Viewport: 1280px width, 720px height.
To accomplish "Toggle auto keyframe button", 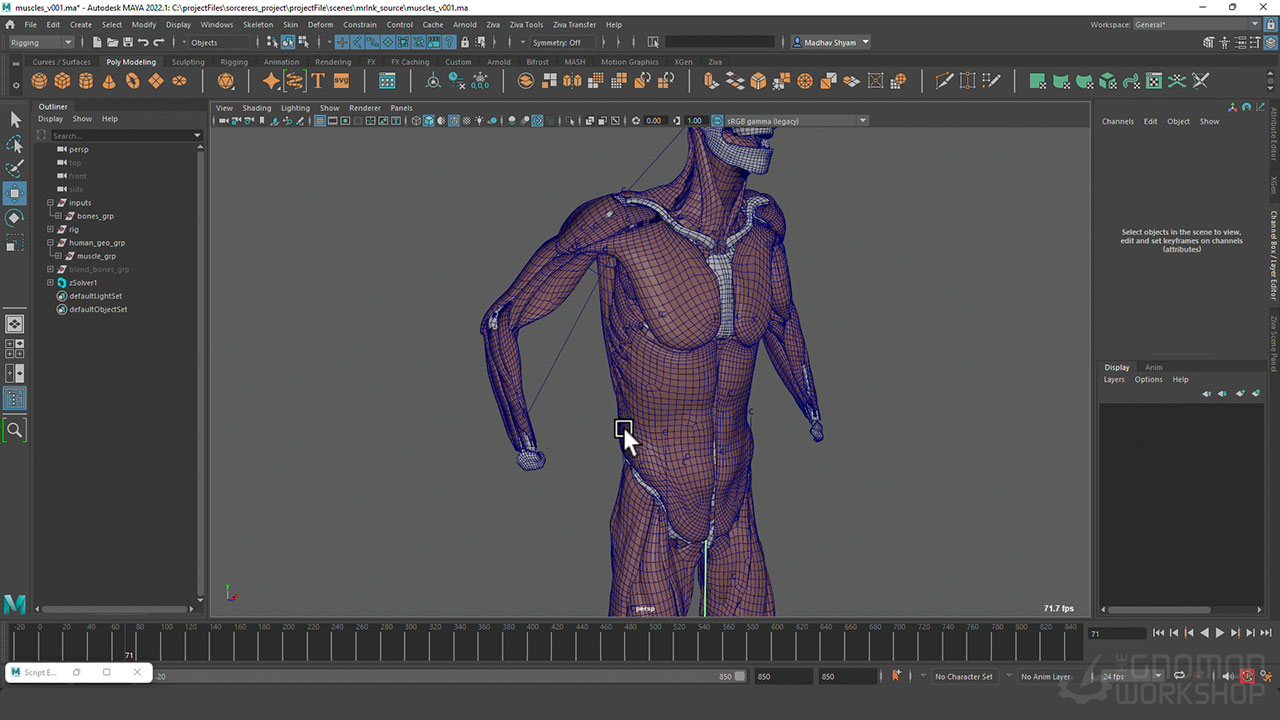I will (1247, 676).
